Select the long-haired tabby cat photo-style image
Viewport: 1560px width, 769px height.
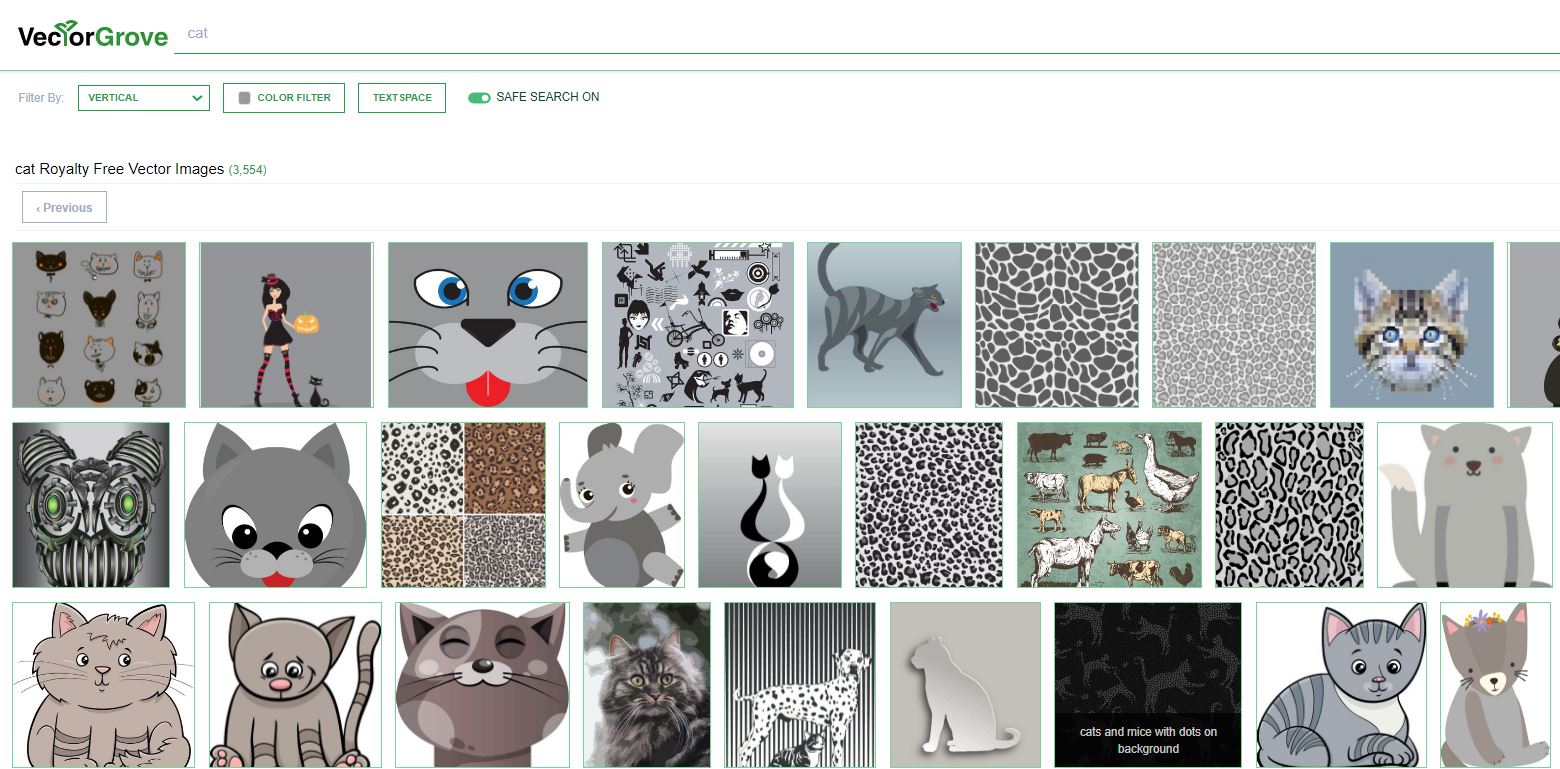tap(647, 685)
